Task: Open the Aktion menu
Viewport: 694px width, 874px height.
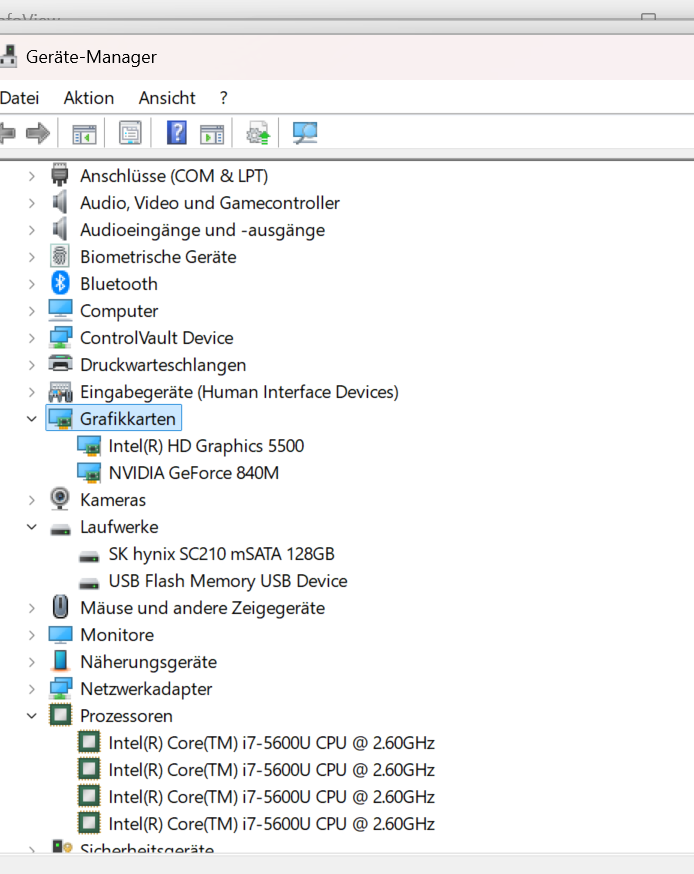Action: [x=89, y=98]
